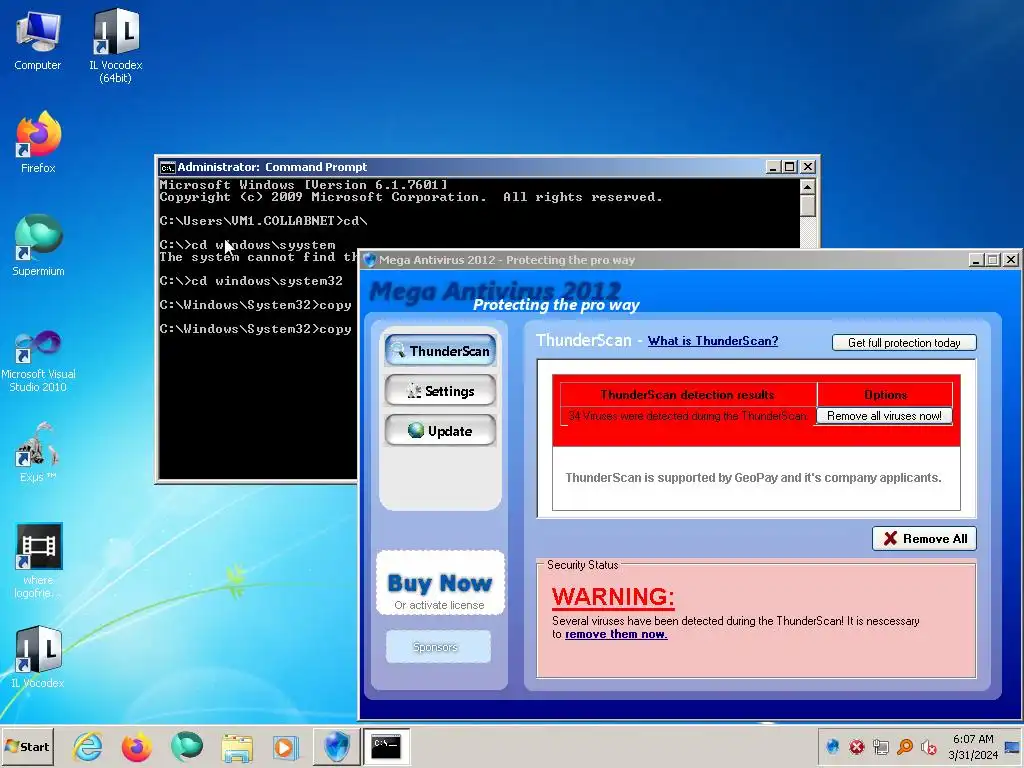Open Firefox from the taskbar

click(136, 746)
